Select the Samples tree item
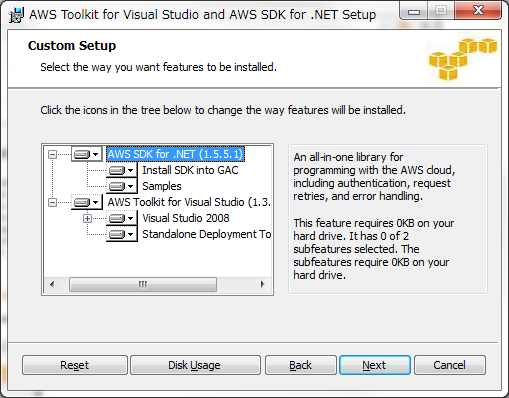 tap(162, 186)
